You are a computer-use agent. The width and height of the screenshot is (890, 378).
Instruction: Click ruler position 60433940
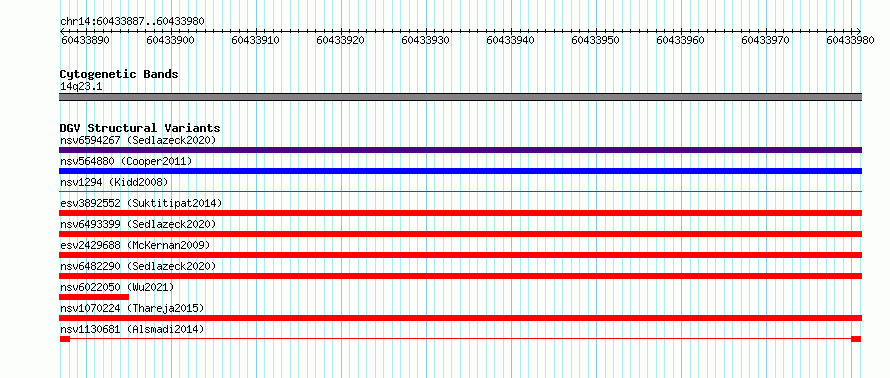(511, 40)
